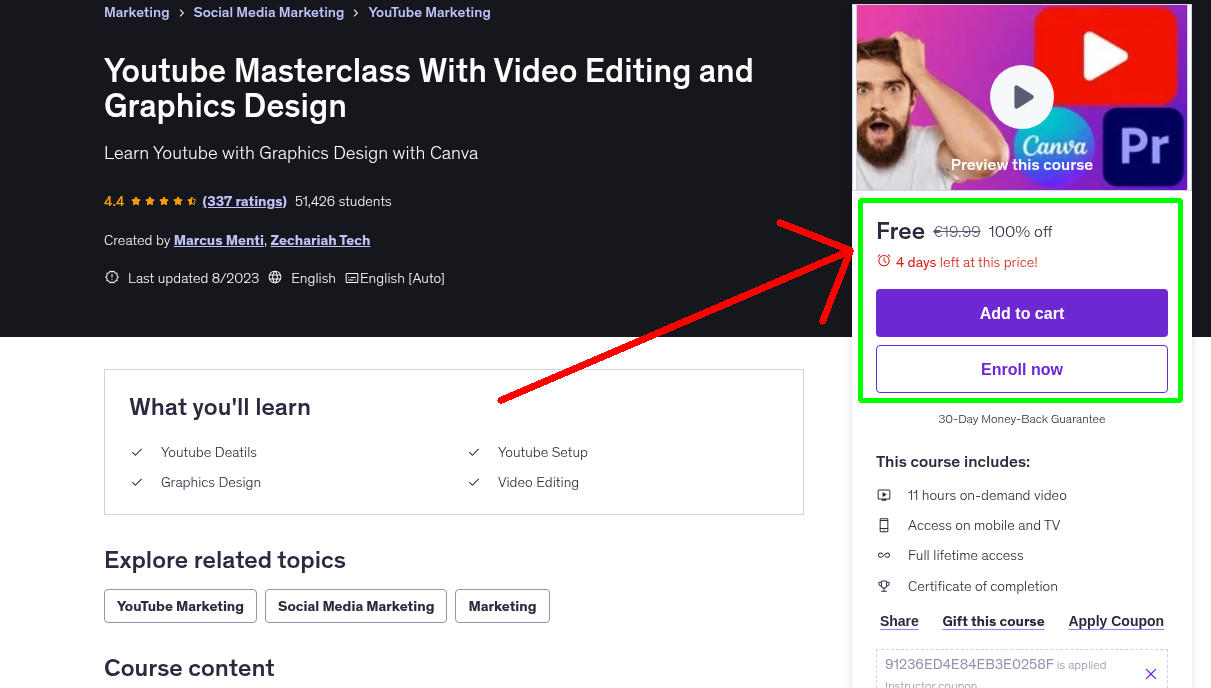
Task: Select the YouTube Marketing topic tag
Action: pos(180,606)
